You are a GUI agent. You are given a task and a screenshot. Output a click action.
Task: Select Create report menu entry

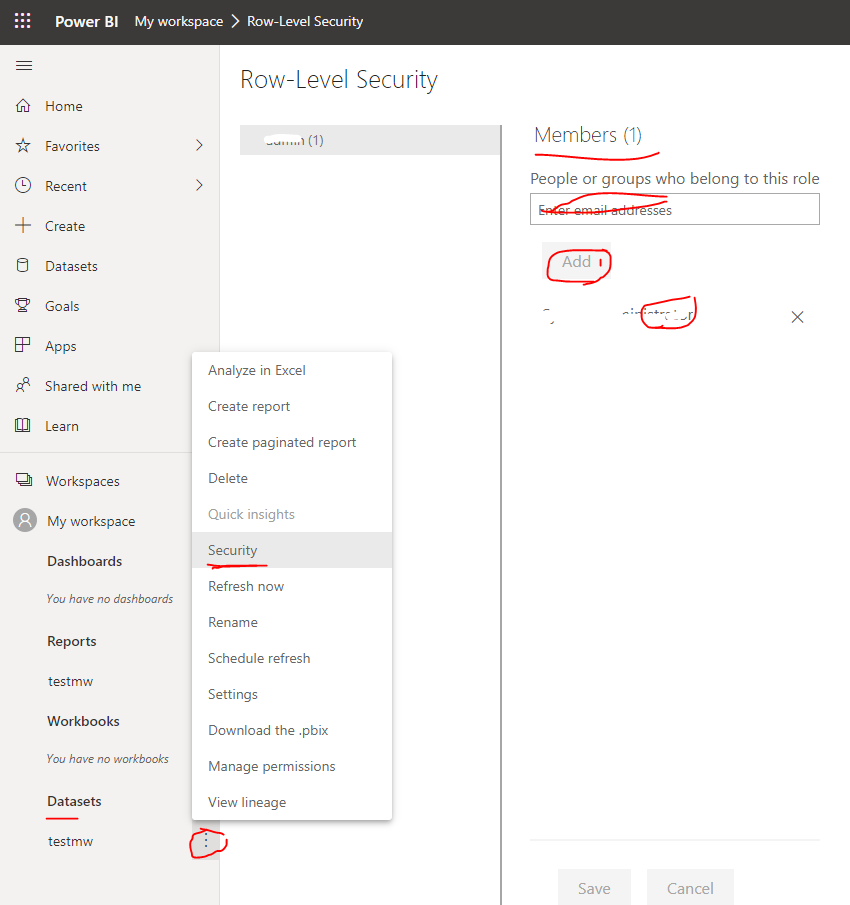point(292,406)
